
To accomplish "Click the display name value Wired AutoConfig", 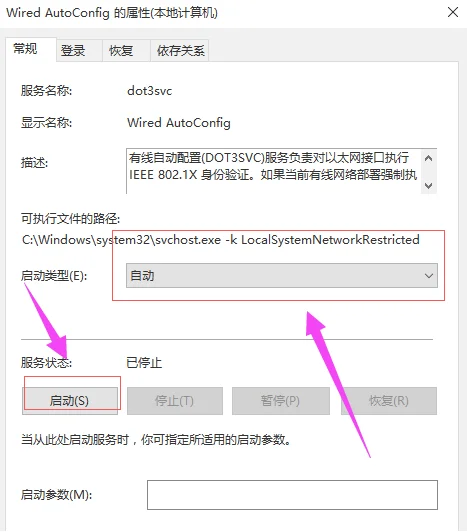I will pos(179,122).
